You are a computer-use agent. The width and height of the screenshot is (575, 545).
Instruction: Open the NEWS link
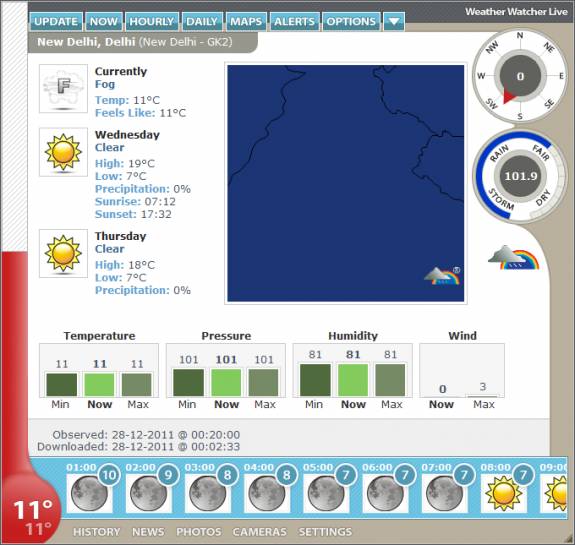click(x=148, y=532)
